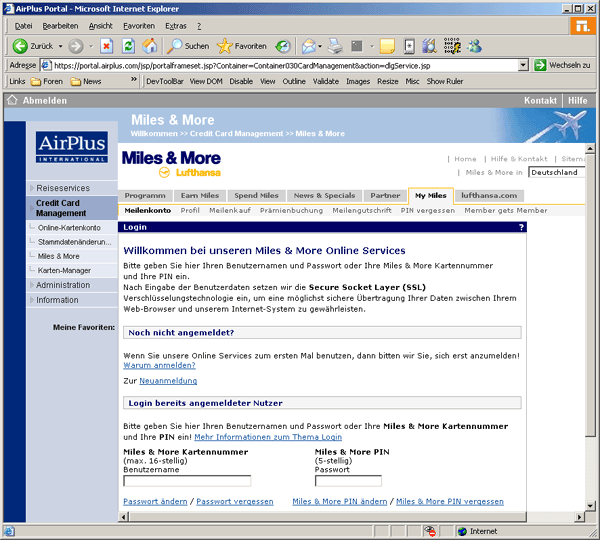The width and height of the screenshot is (600, 540).
Task: Open the Programm tab
Action: click(145, 196)
